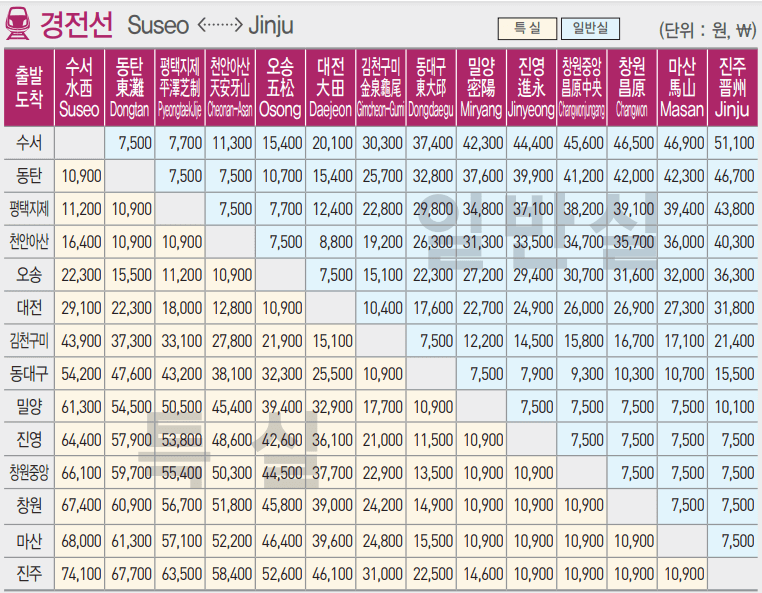Click the 14,600 fare in the 진주 row
Screen dimensions: 762x593
click(483, 574)
